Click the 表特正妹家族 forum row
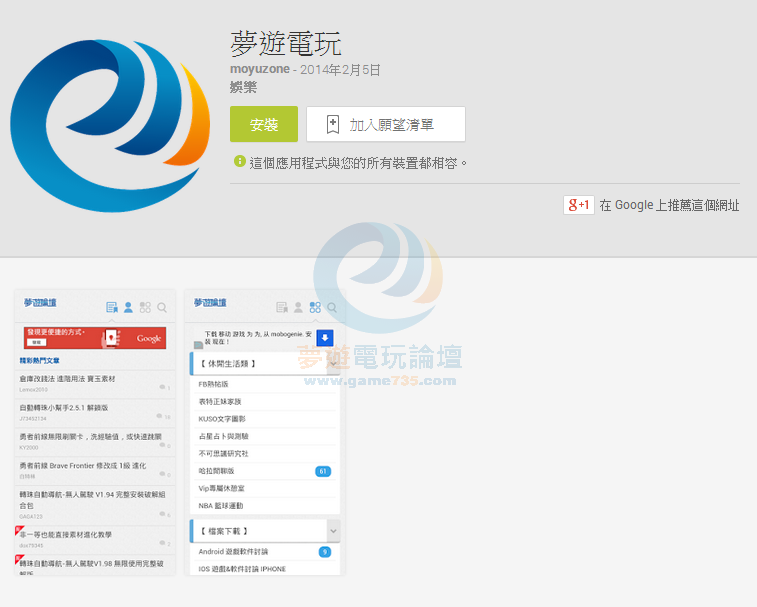 coord(265,401)
